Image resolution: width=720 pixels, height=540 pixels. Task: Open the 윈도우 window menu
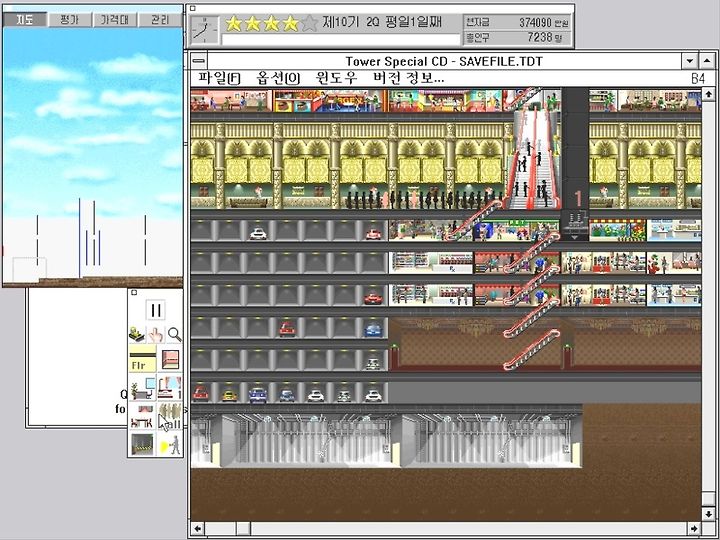pyautogui.click(x=336, y=78)
